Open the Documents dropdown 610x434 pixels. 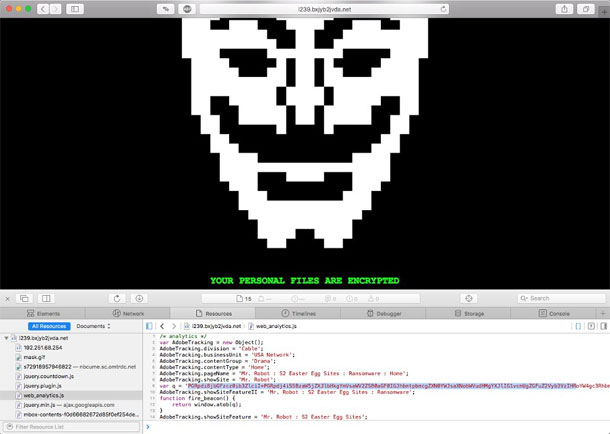tap(93, 326)
